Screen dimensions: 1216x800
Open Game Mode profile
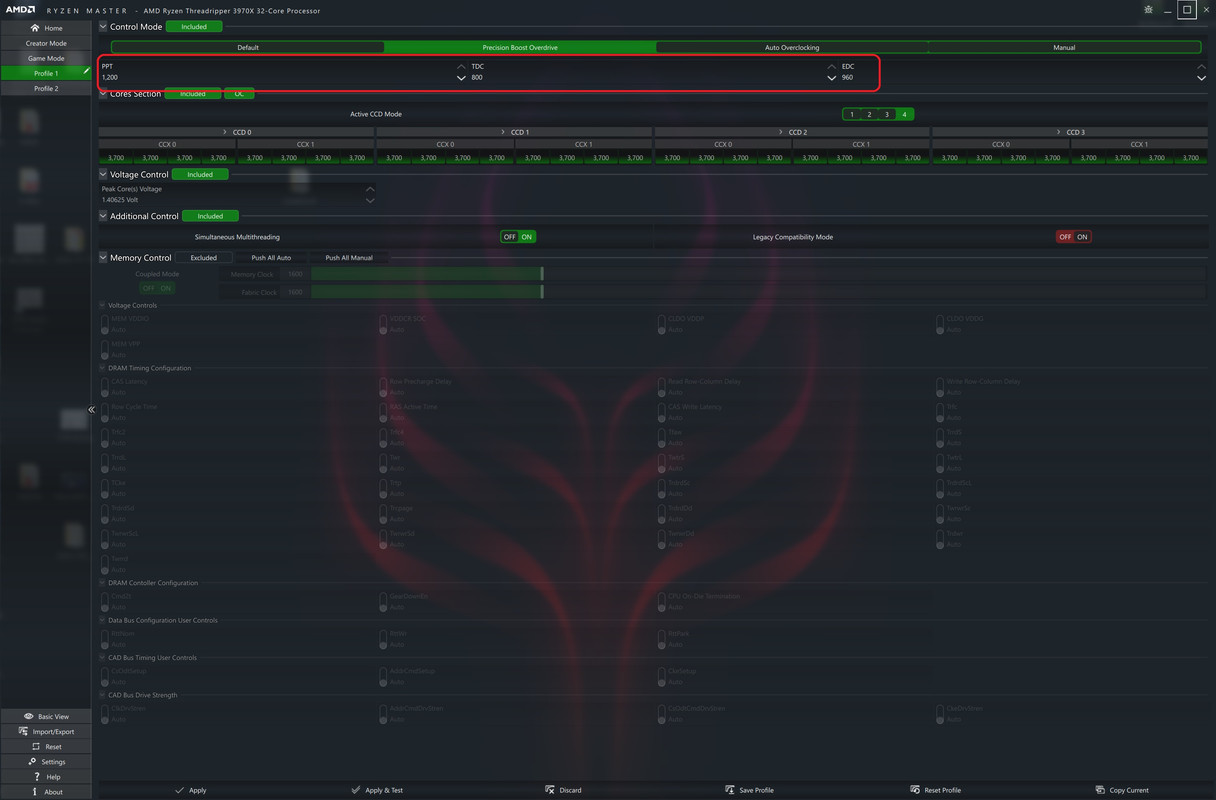(x=46, y=58)
